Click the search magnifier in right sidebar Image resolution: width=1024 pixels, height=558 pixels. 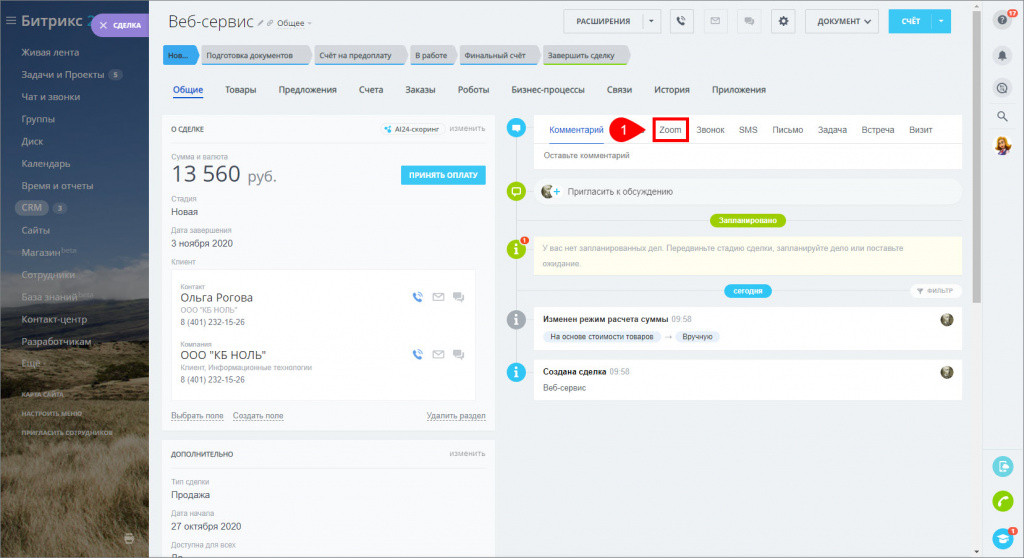click(x=1003, y=117)
